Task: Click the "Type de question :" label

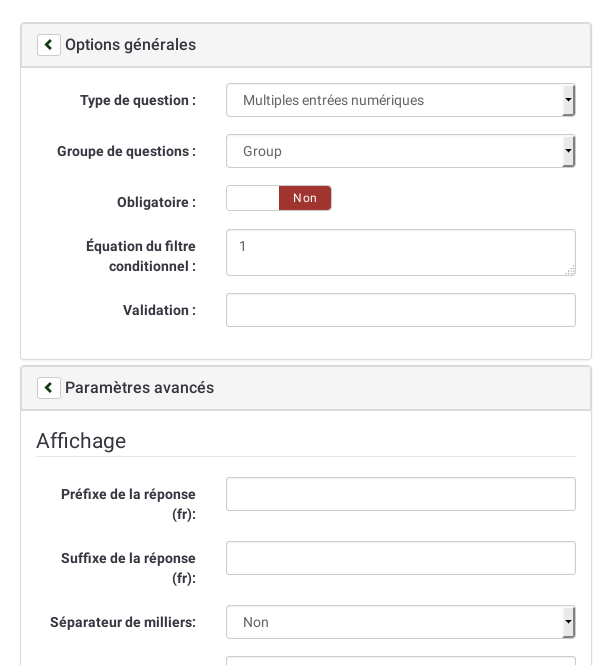Action: 138,100
